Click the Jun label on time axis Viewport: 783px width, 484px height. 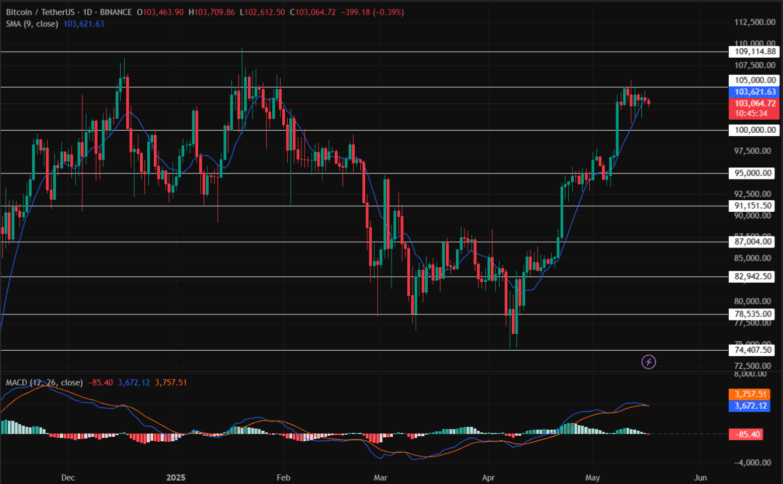pyautogui.click(x=700, y=478)
